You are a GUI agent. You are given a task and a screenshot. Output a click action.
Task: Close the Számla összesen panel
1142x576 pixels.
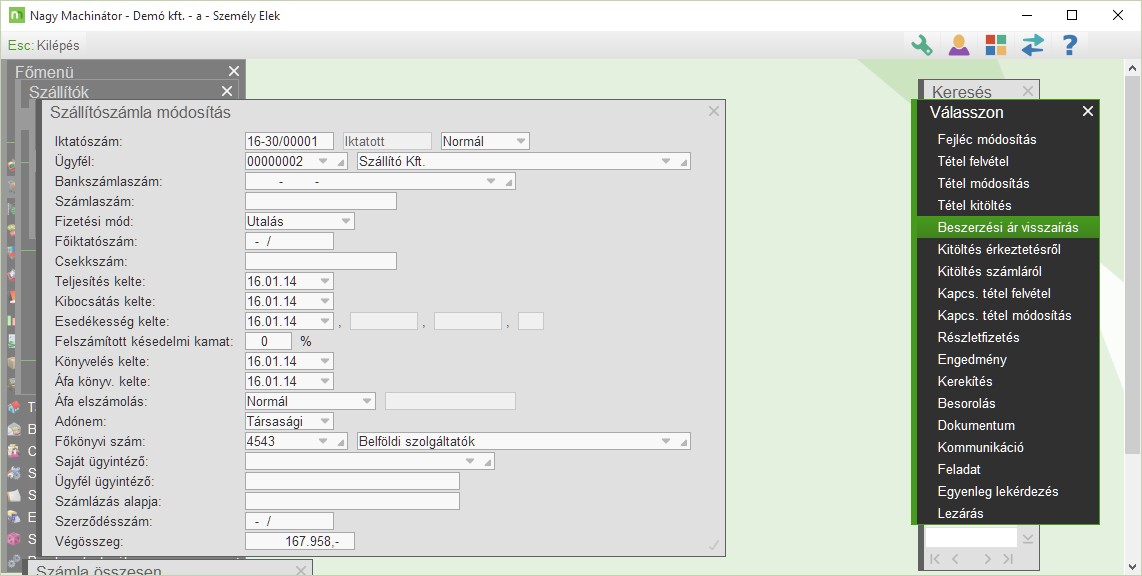click(301, 570)
